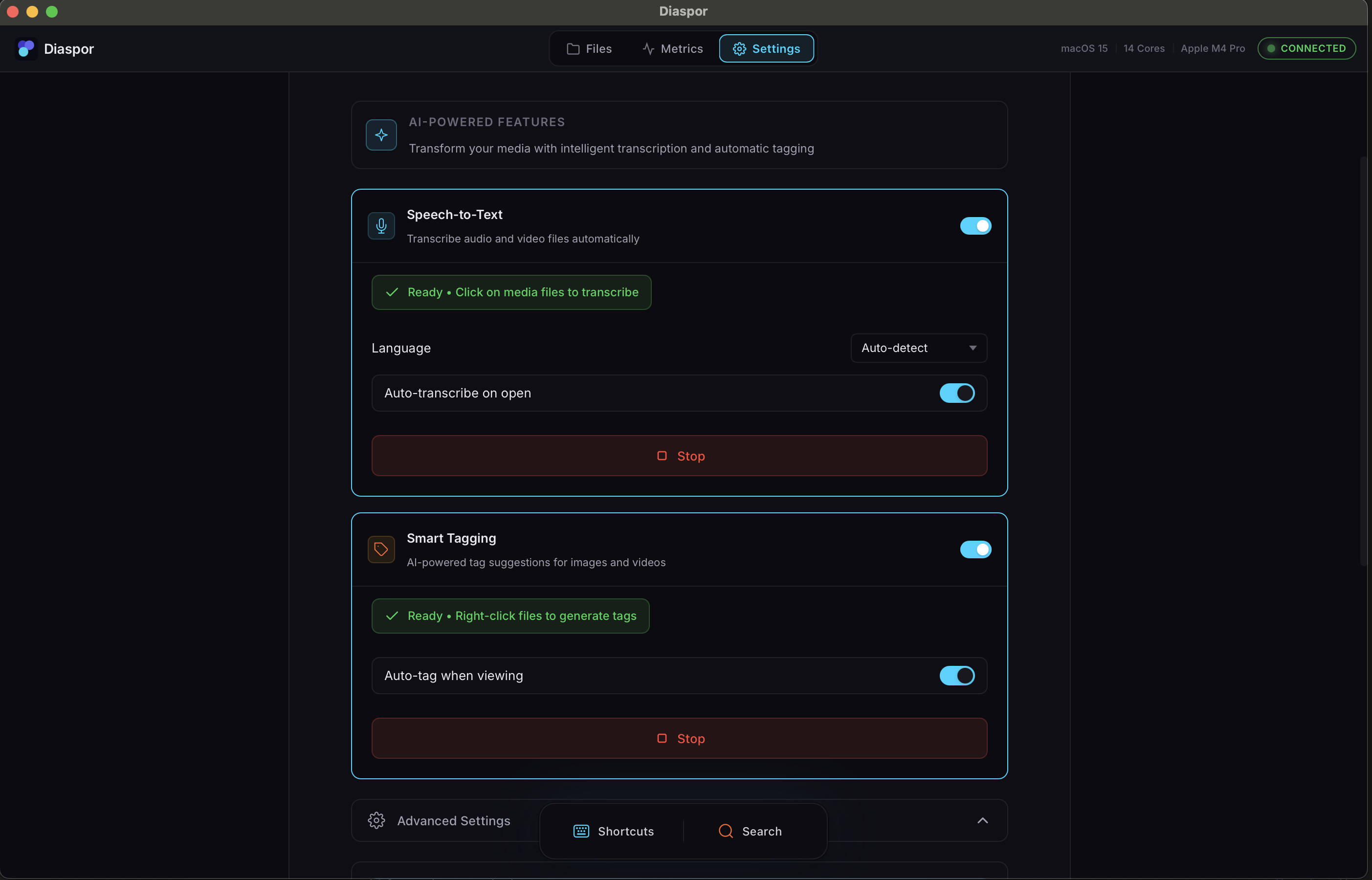Image resolution: width=1372 pixels, height=880 pixels.
Task: Click the Advanced Settings header label
Action: click(454, 820)
